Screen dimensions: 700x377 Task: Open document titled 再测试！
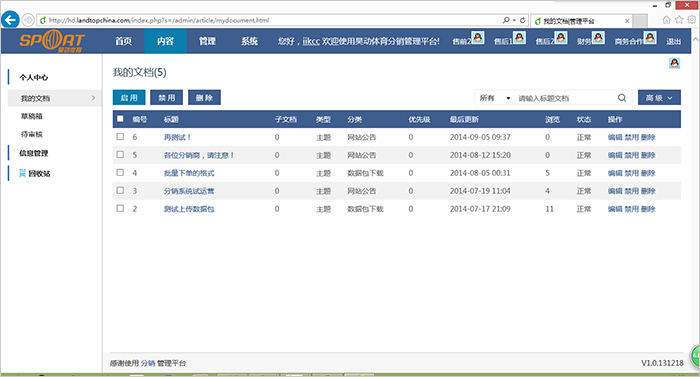point(177,137)
